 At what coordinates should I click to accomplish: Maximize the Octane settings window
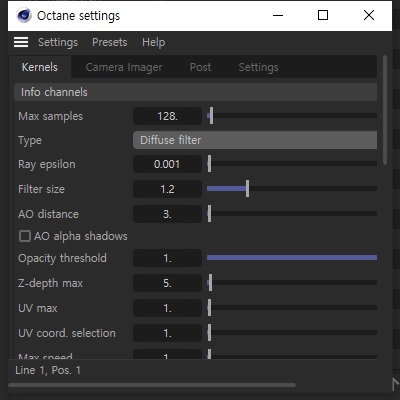point(323,15)
